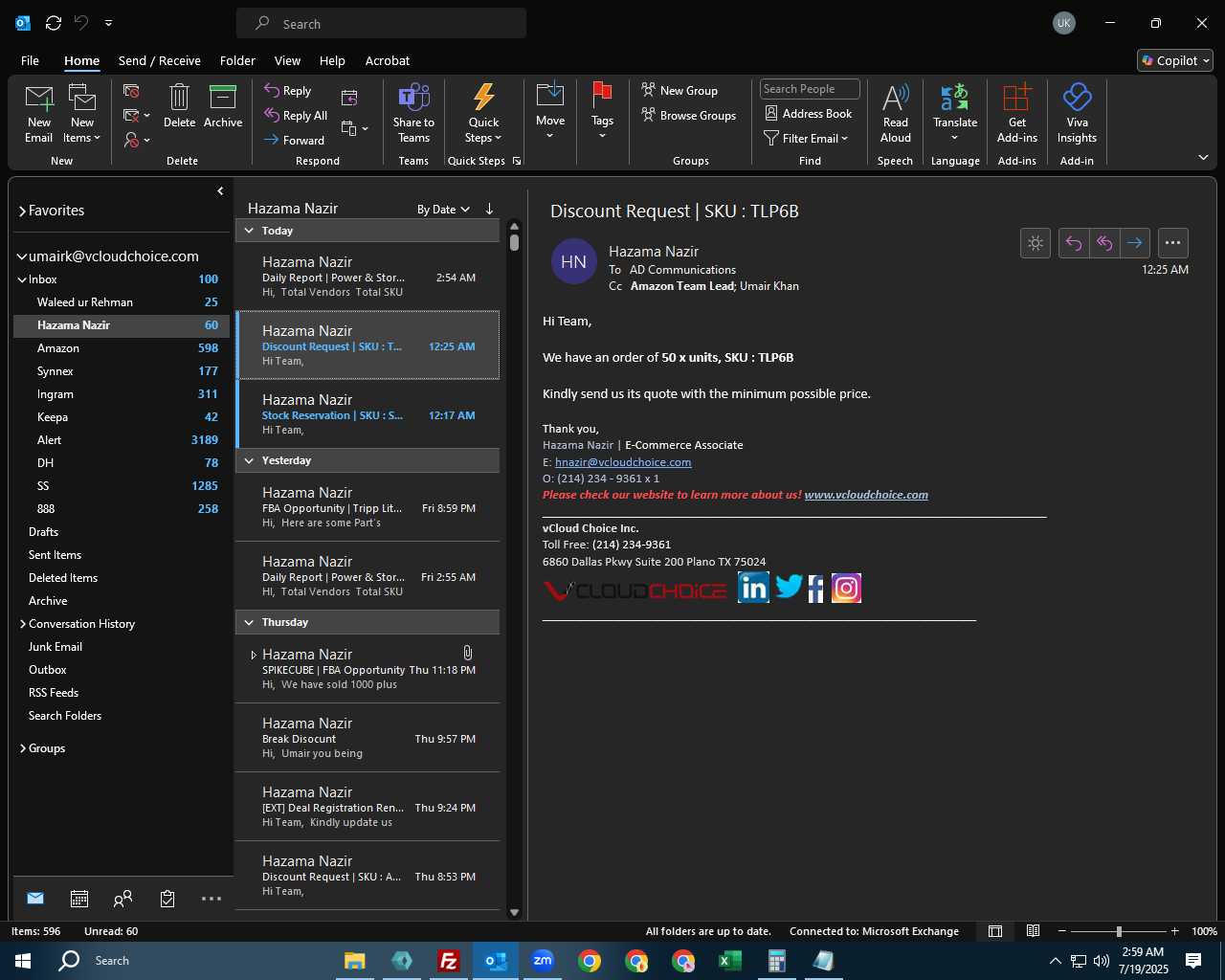
Task: Click the reading pane Reply All icon
Action: coord(1104,243)
